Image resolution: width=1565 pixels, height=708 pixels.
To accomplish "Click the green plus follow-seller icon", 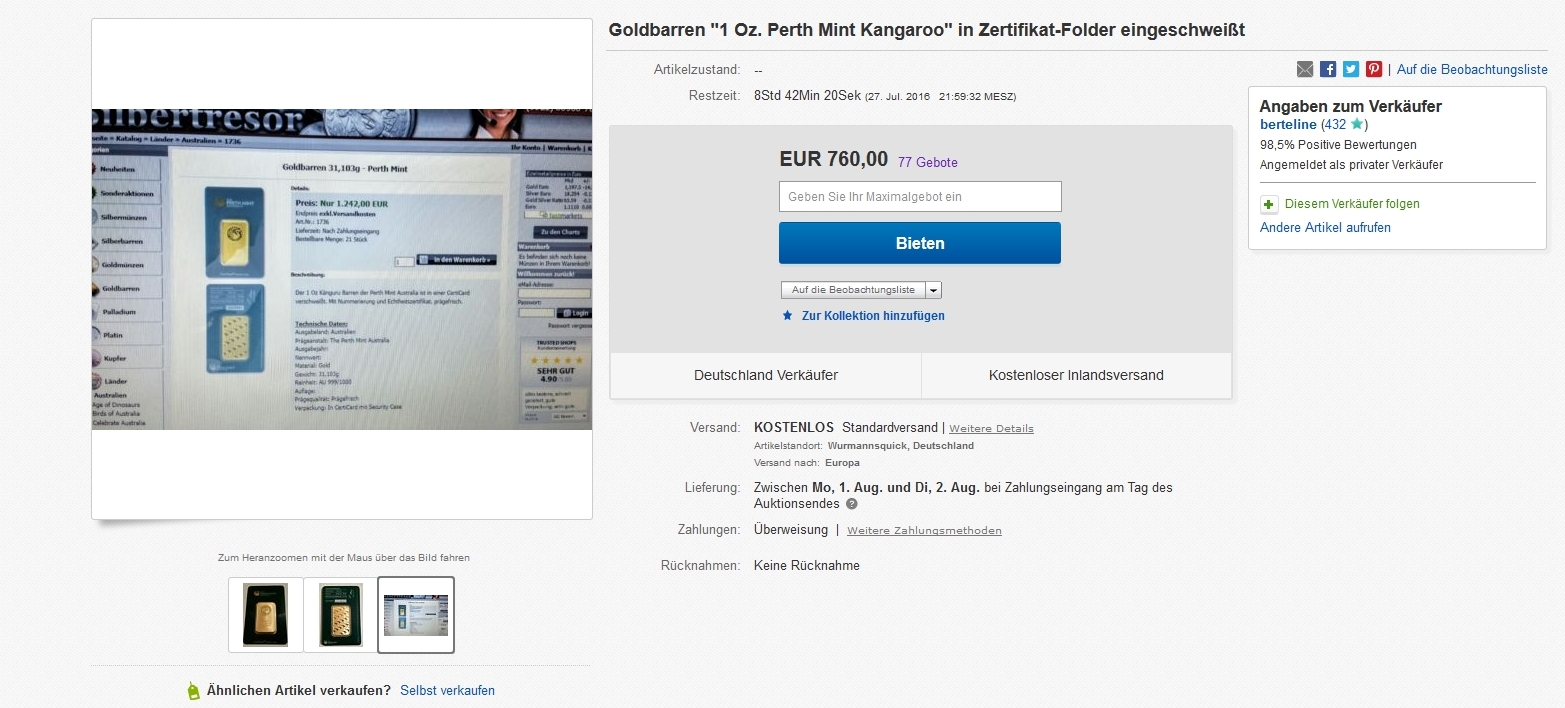I will point(1269,204).
